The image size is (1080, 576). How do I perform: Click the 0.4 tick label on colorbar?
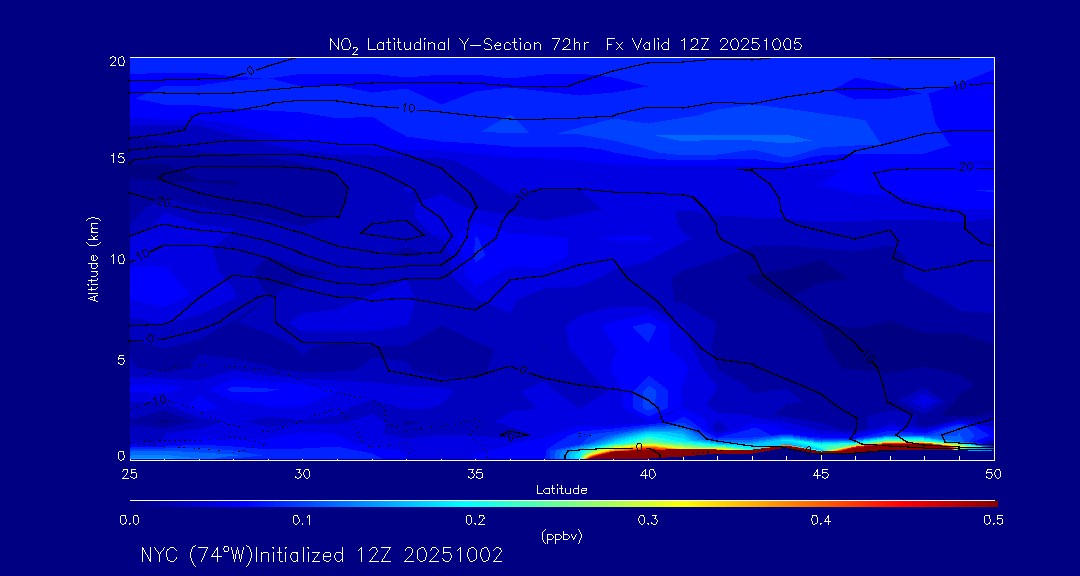821,520
